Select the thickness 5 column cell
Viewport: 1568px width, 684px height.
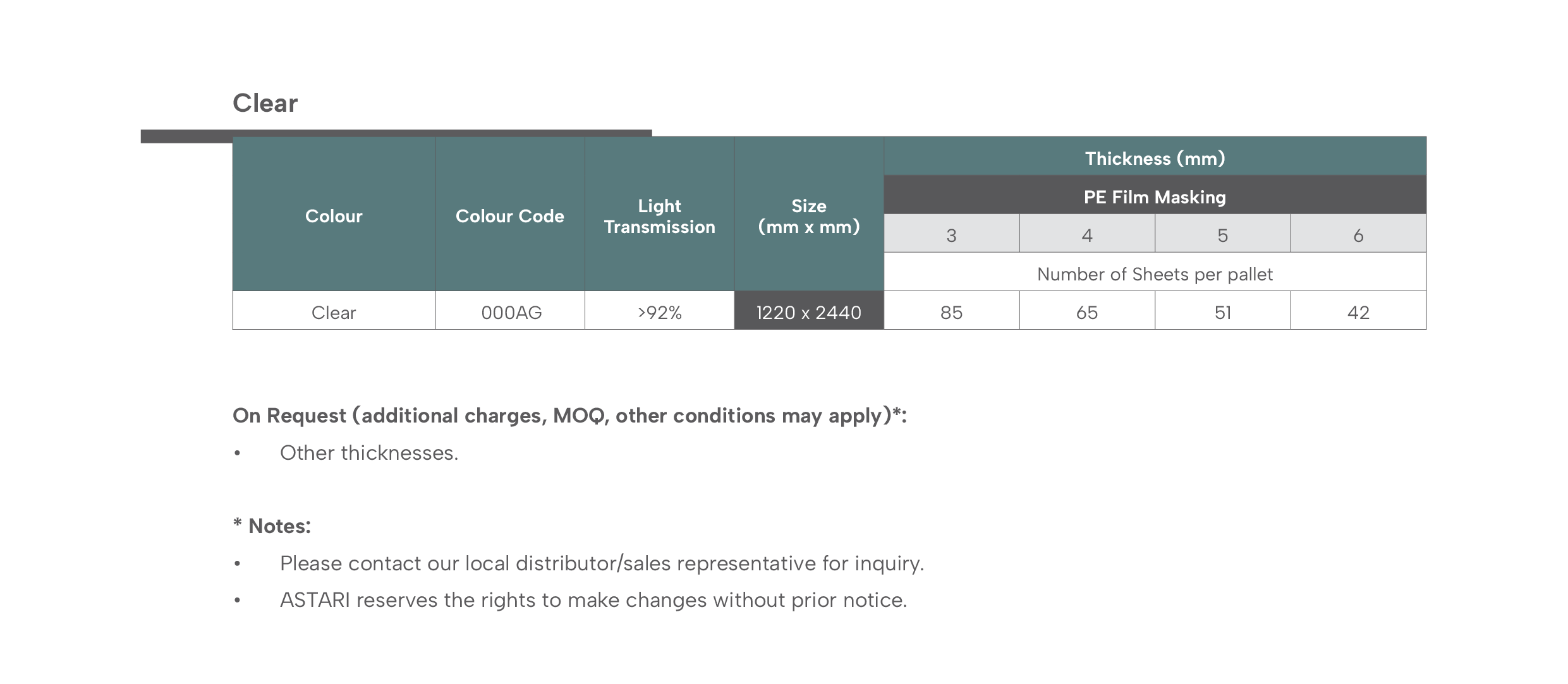(1222, 234)
